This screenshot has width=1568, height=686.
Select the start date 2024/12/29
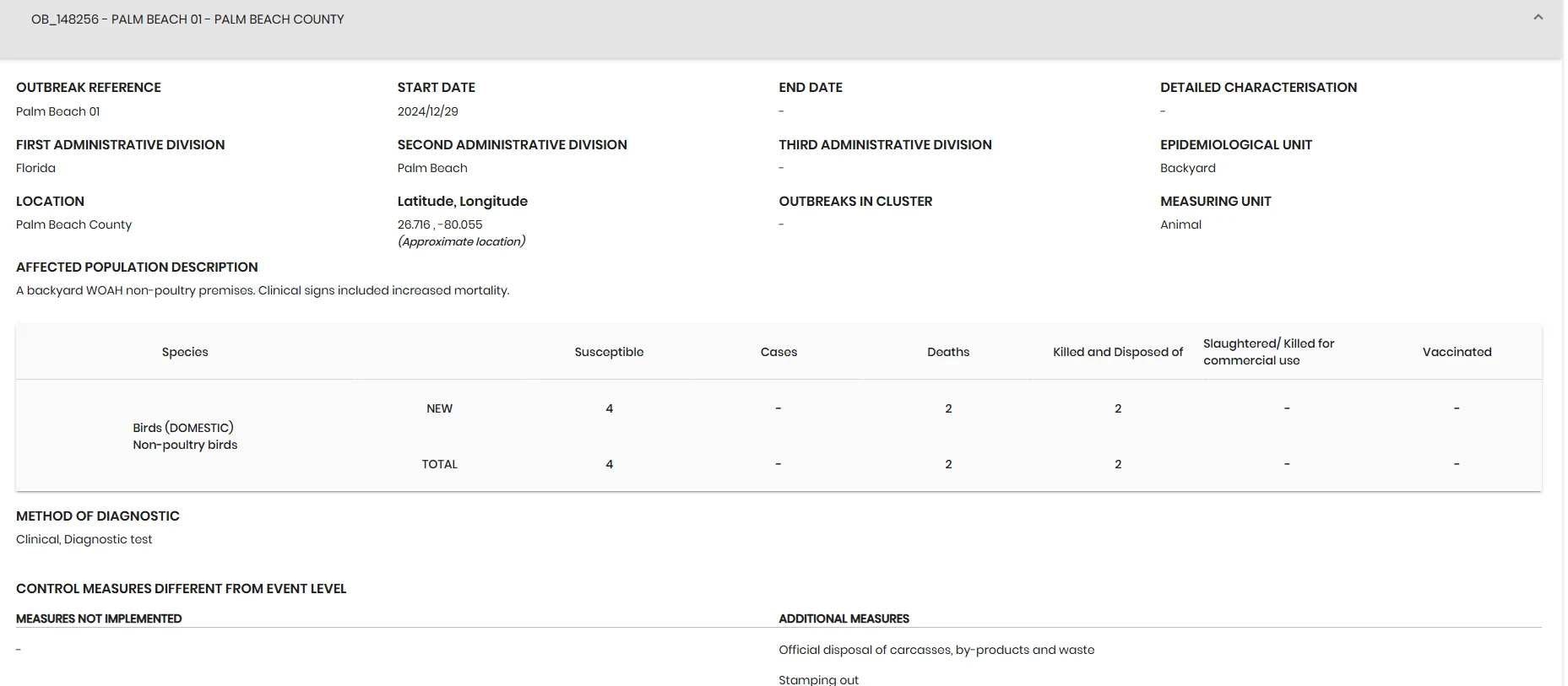pyautogui.click(x=428, y=111)
